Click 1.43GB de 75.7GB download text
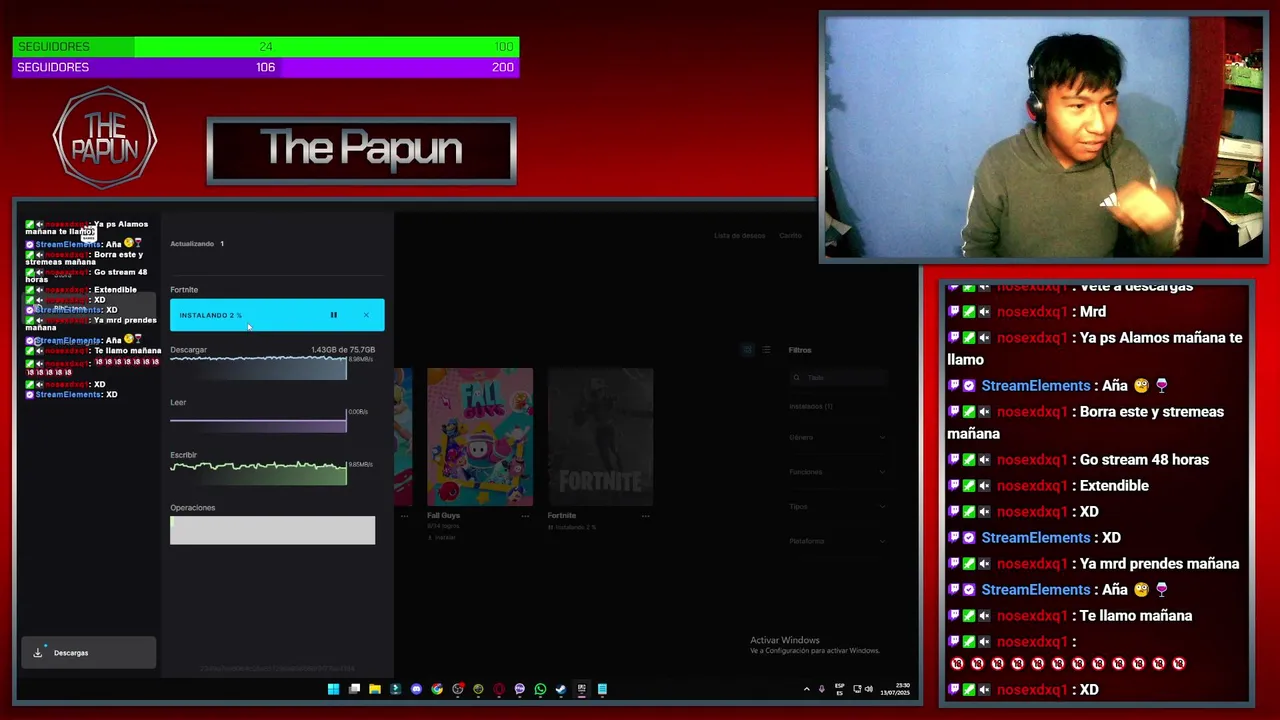Viewport: 1280px width, 720px height. [x=343, y=350]
